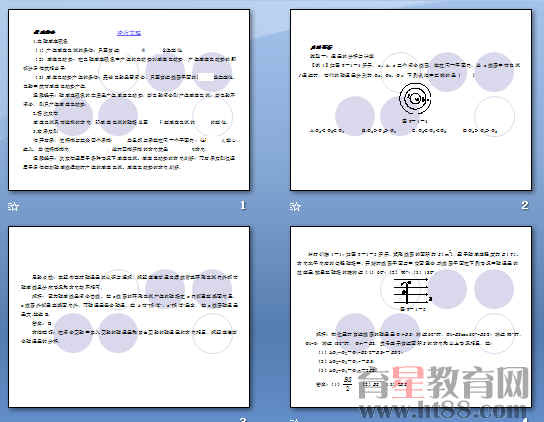Click the animation star icon below slide 2
544x422 pixels.
click(x=295, y=207)
